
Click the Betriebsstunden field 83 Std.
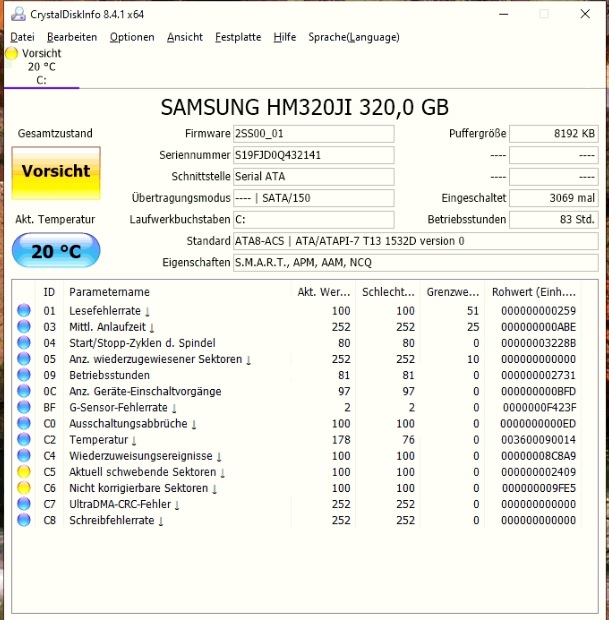click(x=554, y=219)
